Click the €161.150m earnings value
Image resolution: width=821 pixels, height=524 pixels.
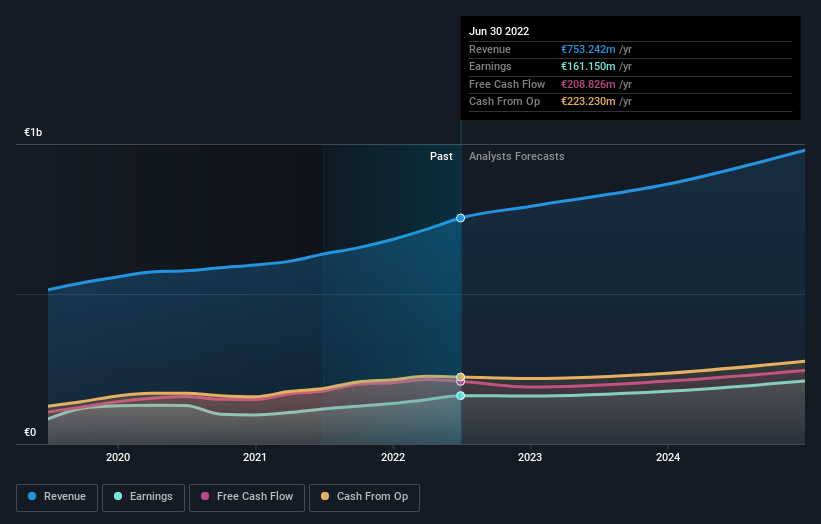coord(588,66)
